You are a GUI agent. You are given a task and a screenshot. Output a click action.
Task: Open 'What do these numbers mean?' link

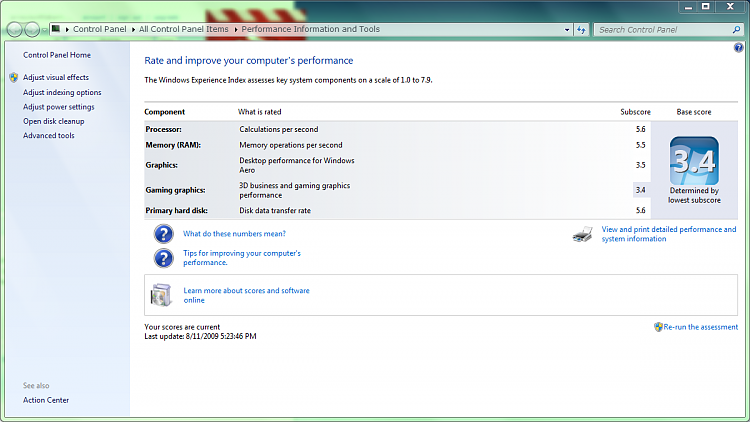(234, 233)
